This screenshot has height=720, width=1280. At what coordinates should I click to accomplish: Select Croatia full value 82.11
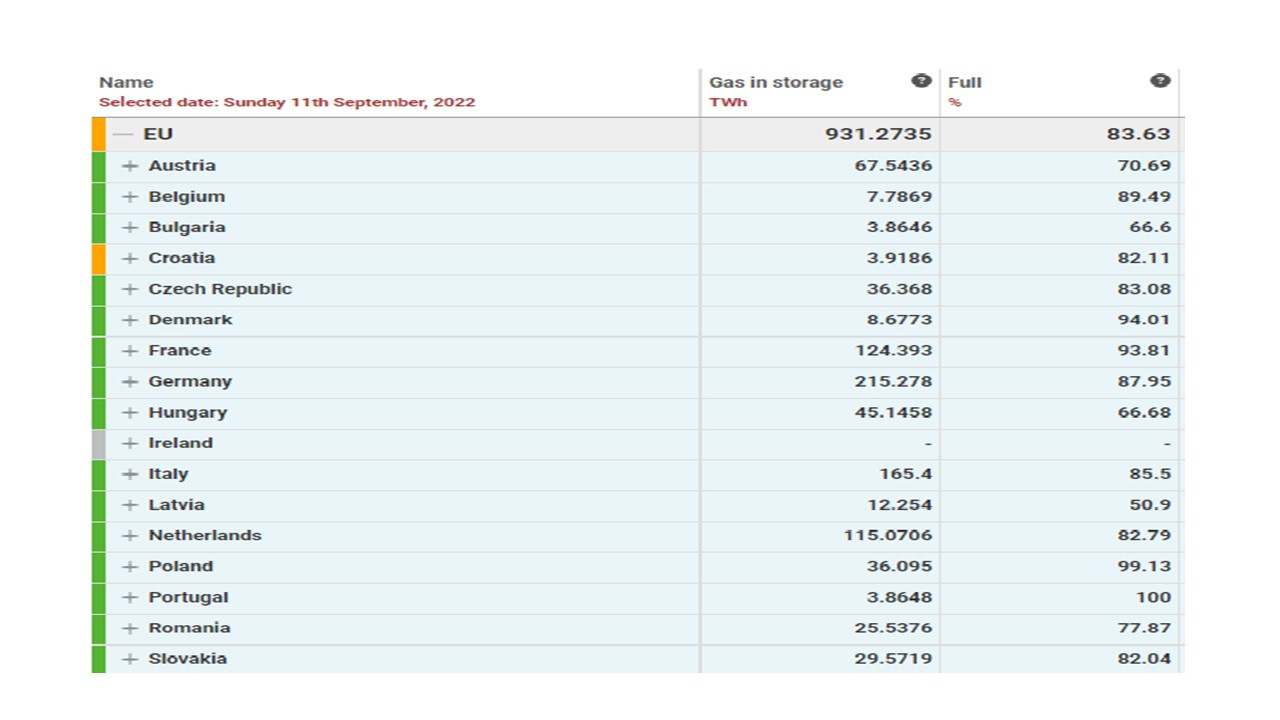pyautogui.click(x=1144, y=258)
